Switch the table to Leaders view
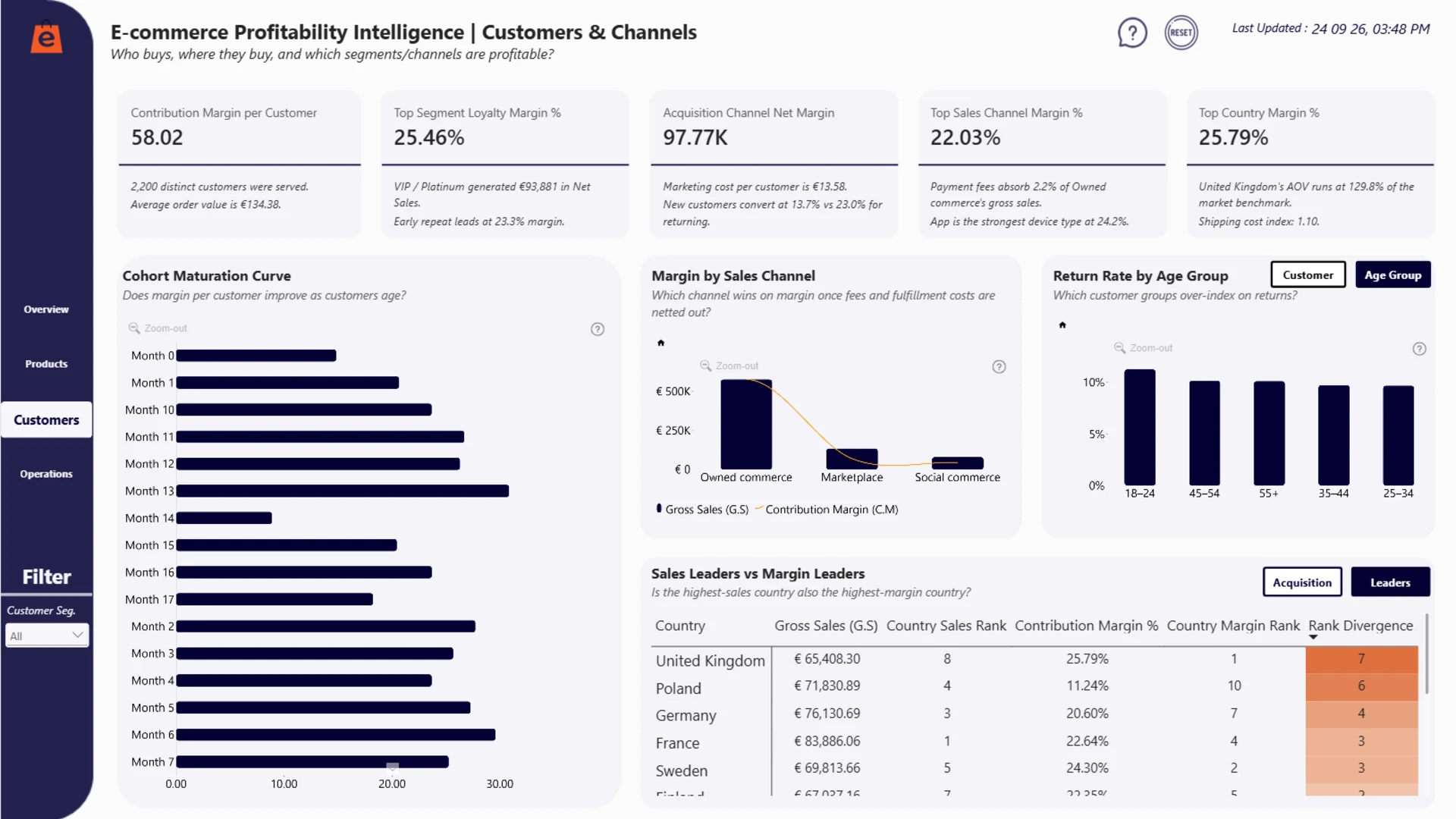The image size is (1456, 819). (1390, 582)
